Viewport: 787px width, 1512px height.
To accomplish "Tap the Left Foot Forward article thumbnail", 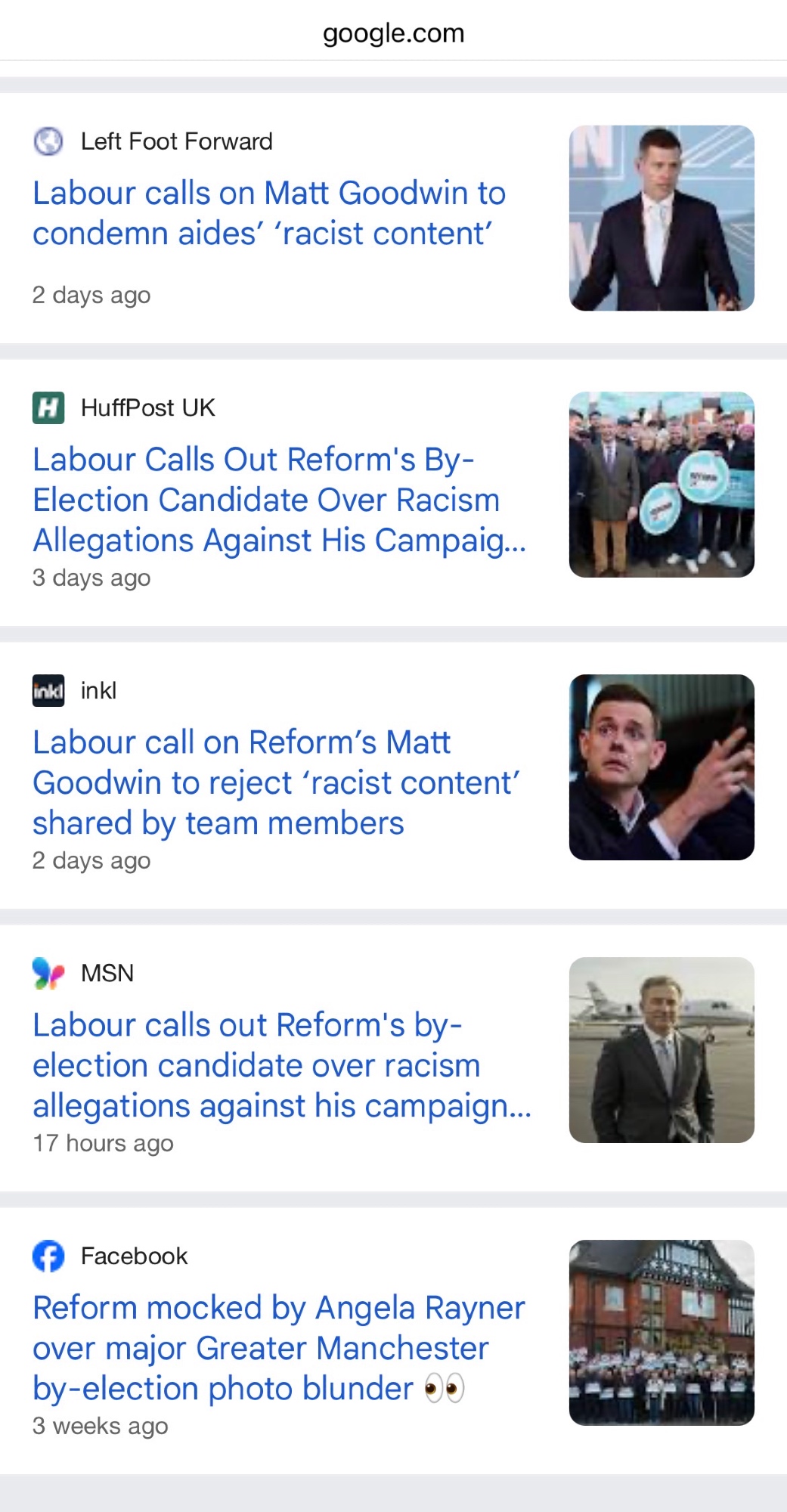I will pyautogui.click(x=662, y=218).
